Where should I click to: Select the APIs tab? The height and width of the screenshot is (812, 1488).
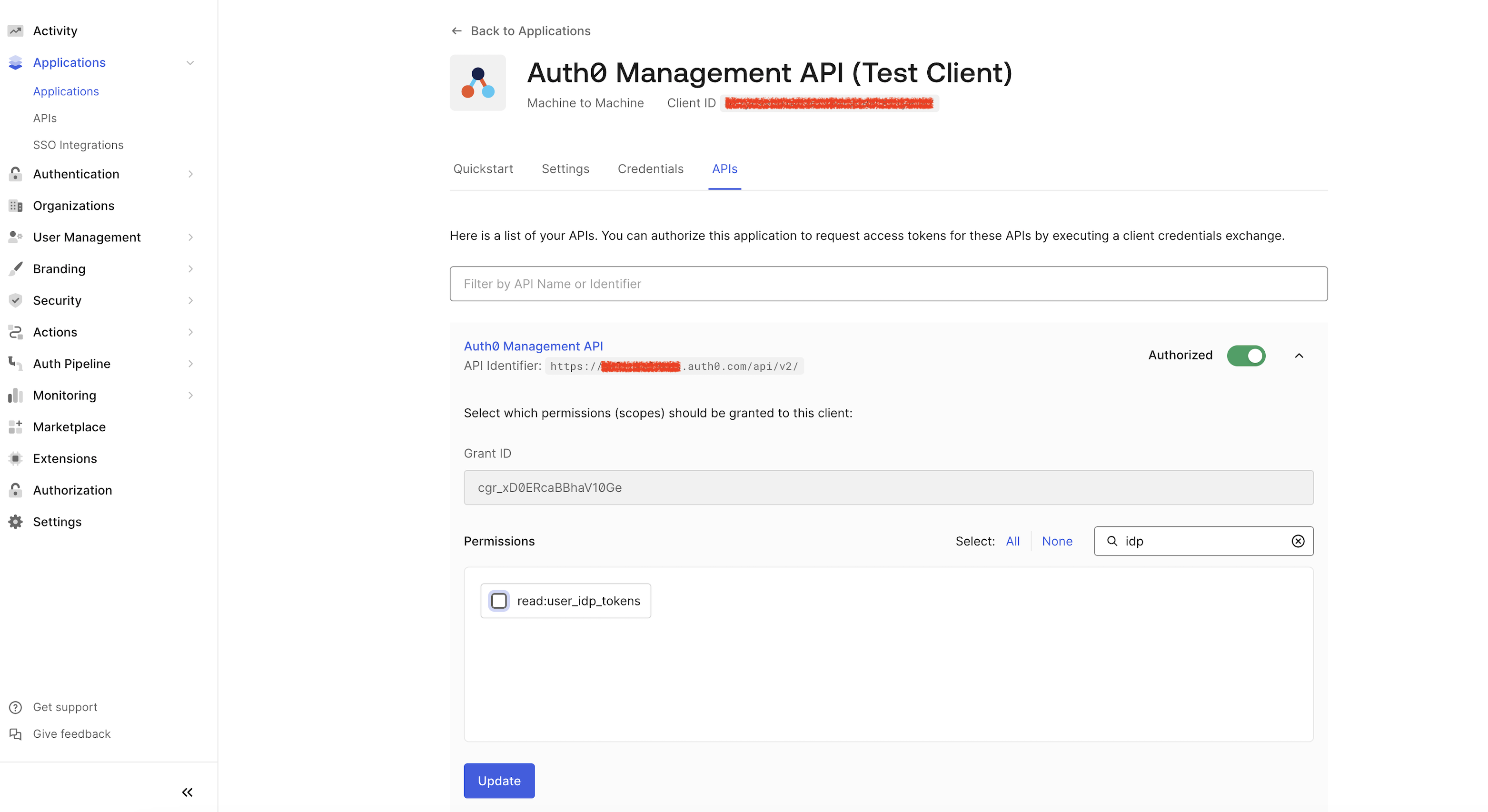click(x=724, y=168)
